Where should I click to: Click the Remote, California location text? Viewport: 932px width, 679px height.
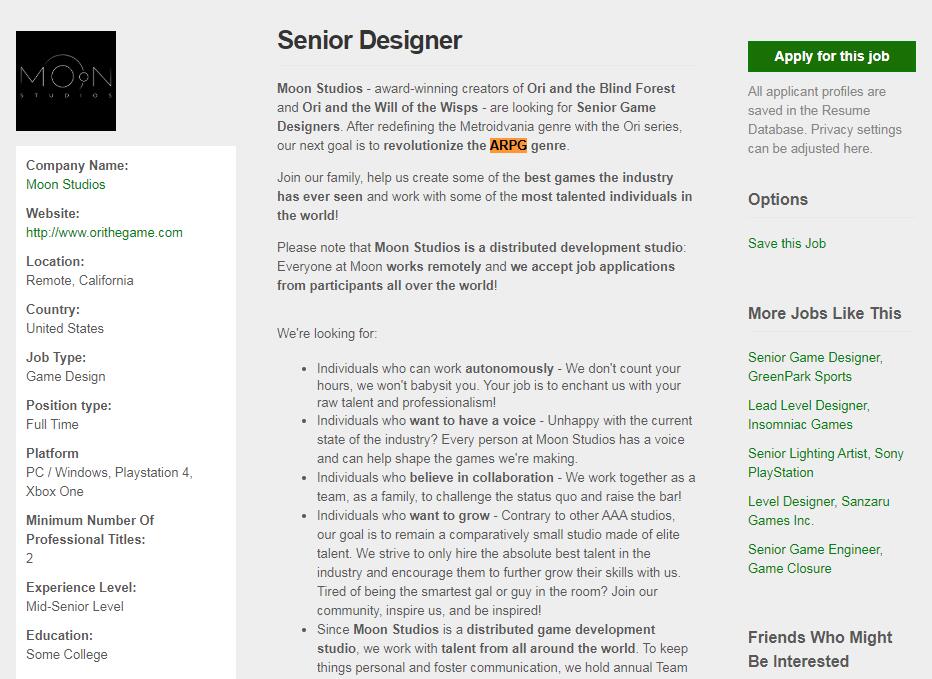tap(79, 280)
